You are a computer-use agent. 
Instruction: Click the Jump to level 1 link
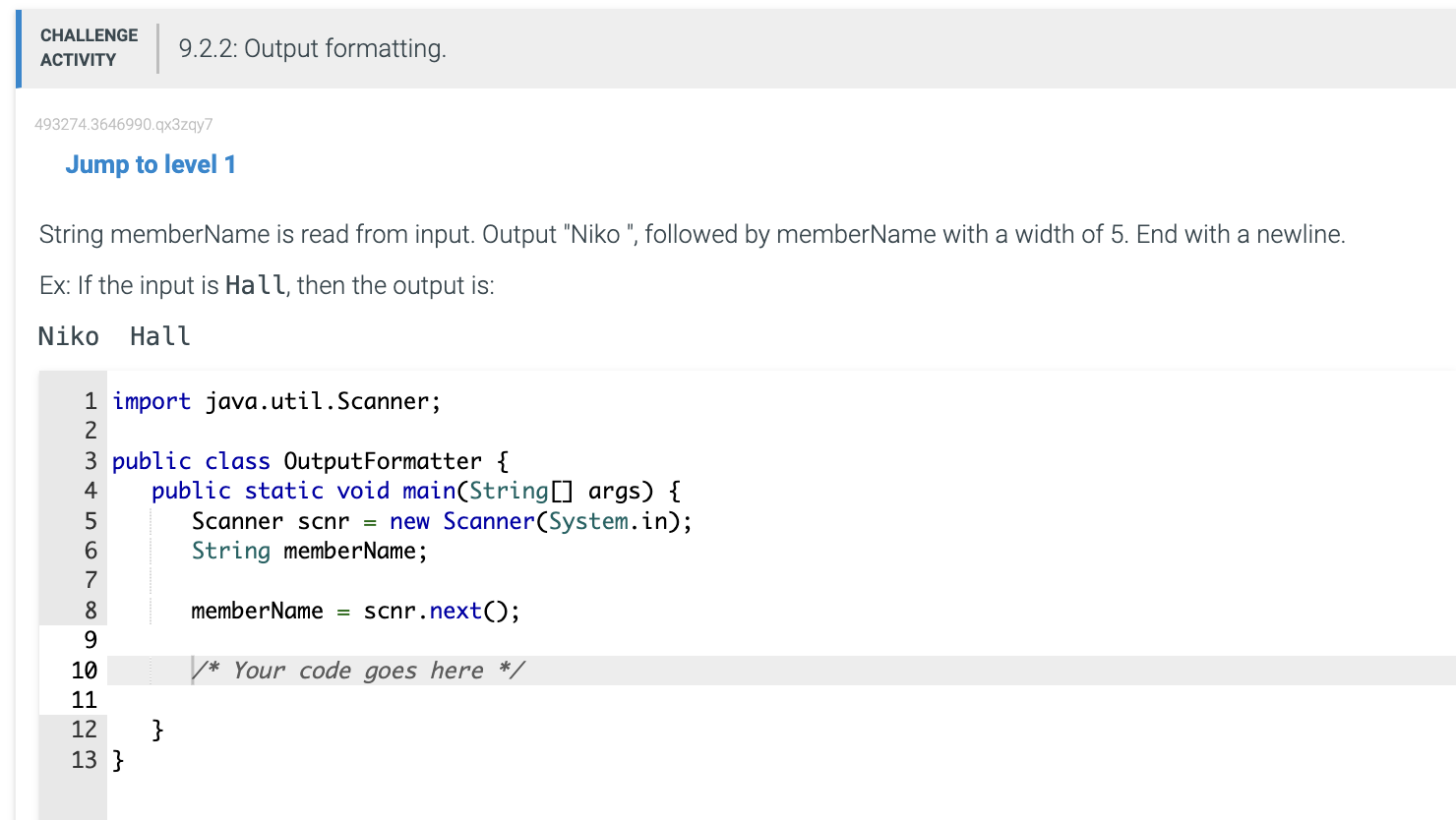(x=150, y=164)
